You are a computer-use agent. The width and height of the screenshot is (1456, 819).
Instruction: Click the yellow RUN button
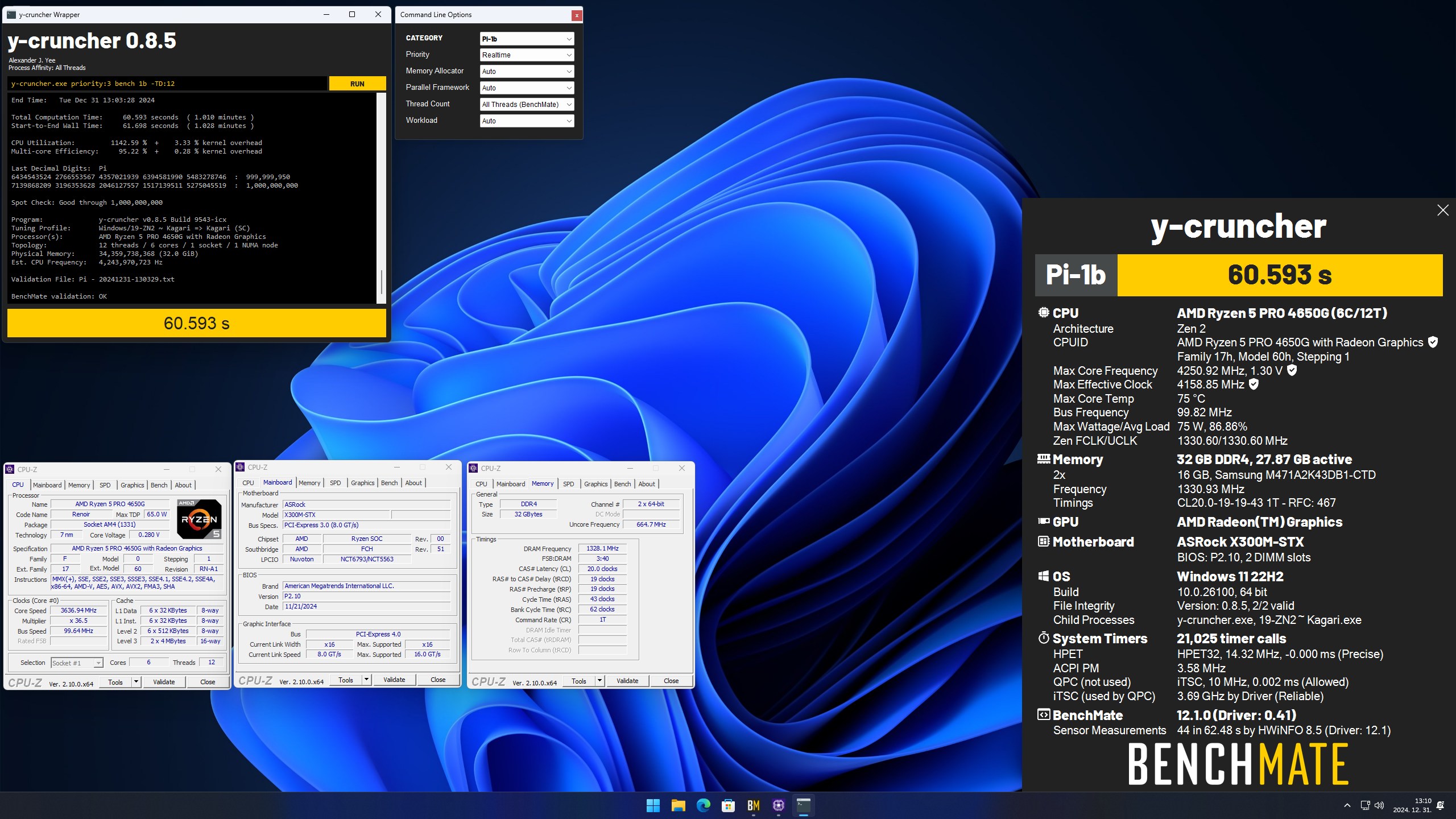point(357,84)
